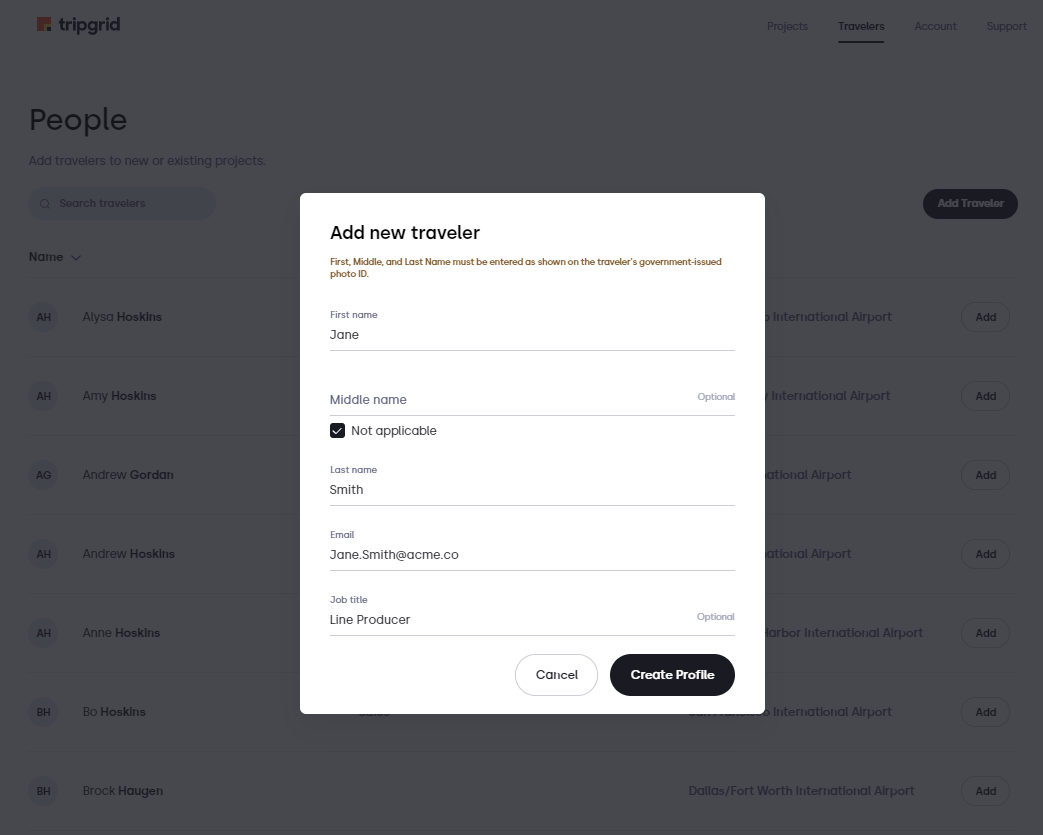Click Anne Hoskins' AH avatar icon
The width and height of the screenshot is (1043, 835).
43,633
